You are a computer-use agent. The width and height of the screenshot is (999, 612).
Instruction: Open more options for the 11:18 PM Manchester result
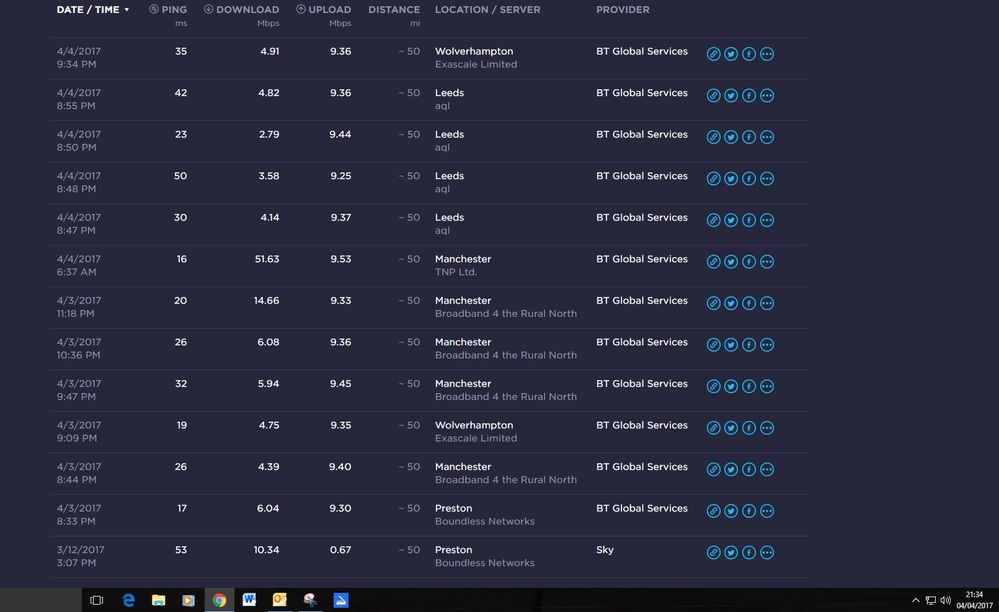[767, 303]
